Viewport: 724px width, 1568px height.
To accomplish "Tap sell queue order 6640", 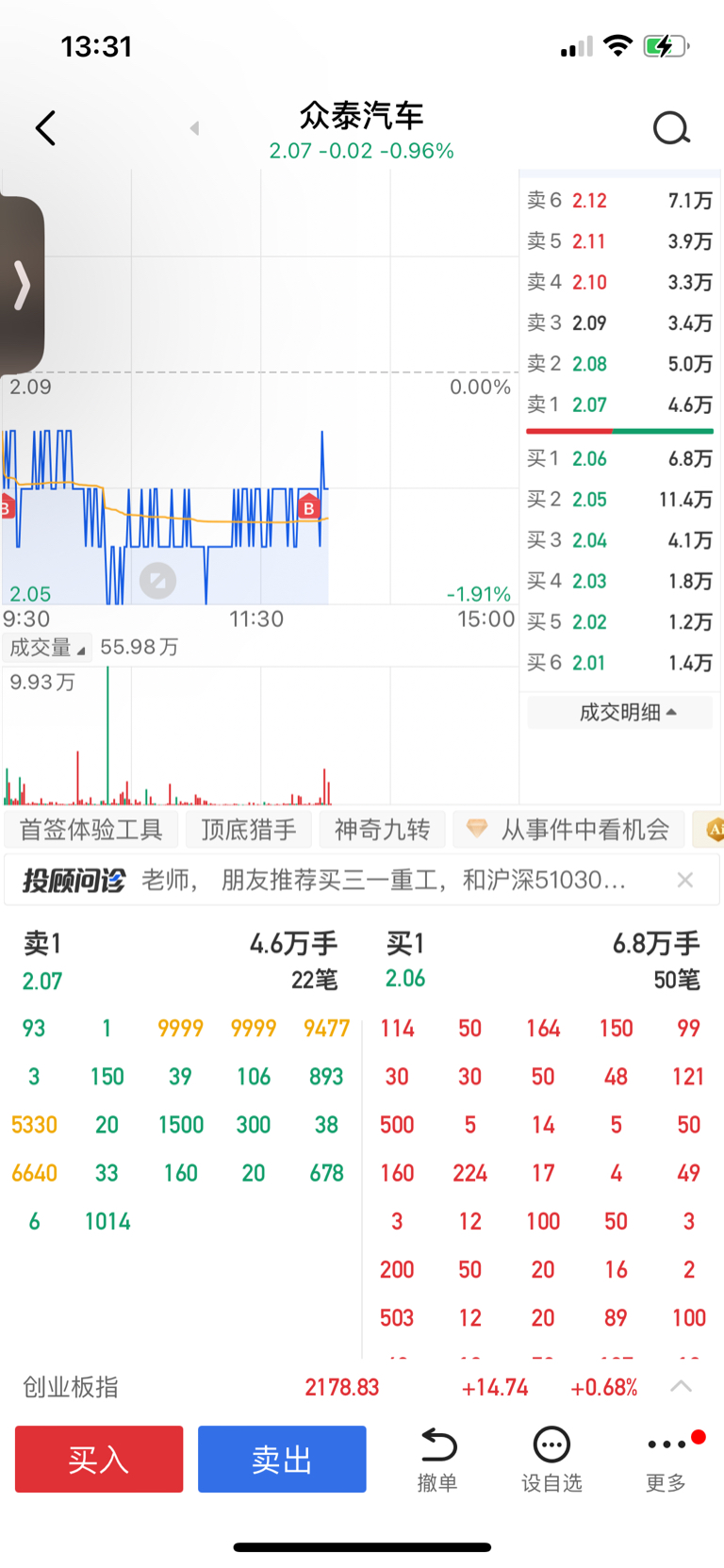I will [34, 1173].
